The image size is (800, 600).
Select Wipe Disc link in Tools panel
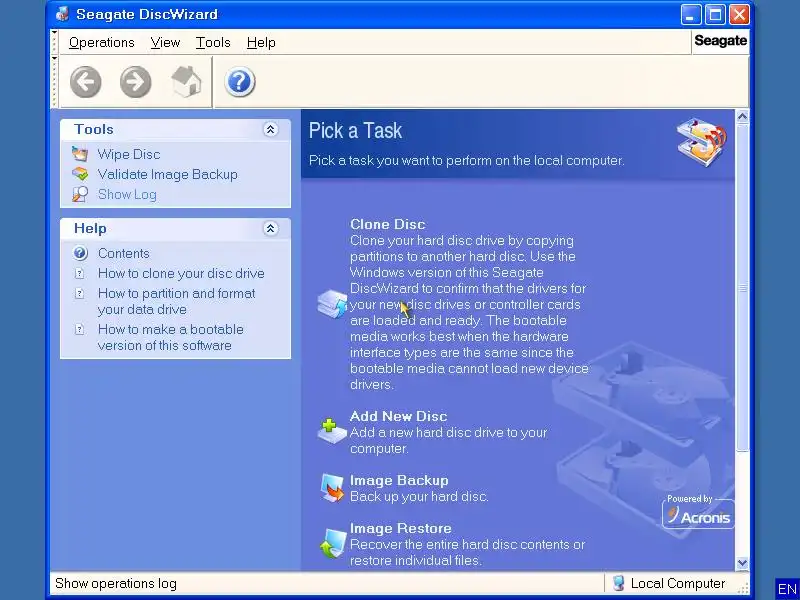[x=129, y=154]
